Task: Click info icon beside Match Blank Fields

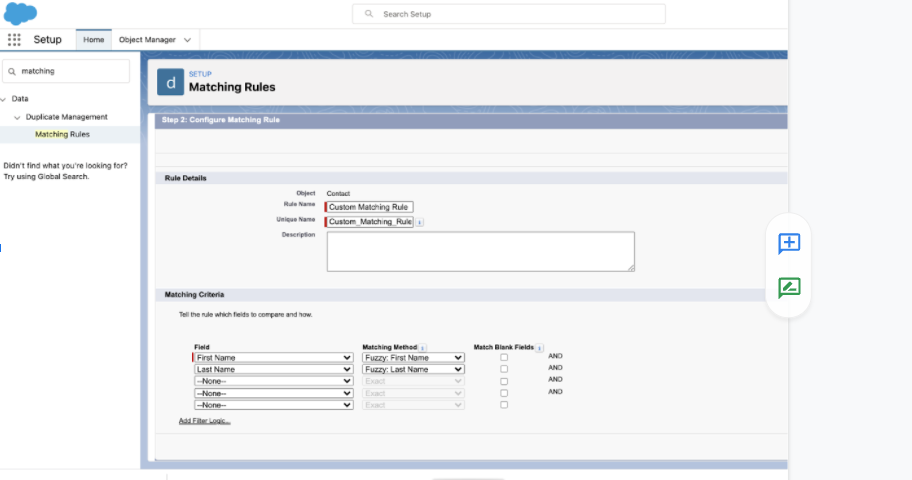Action: pyautogui.click(x=540, y=347)
